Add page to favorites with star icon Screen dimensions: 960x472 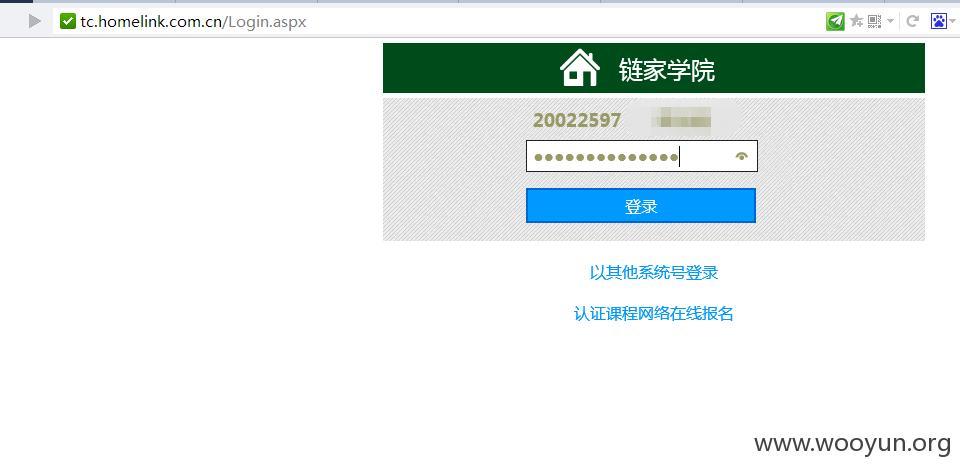click(x=857, y=21)
